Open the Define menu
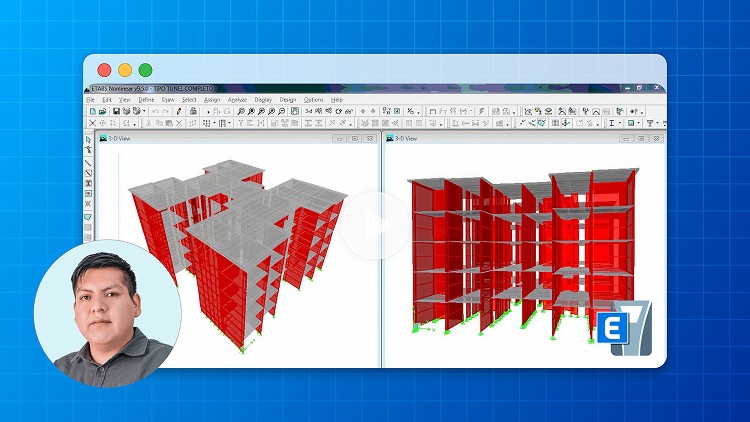This screenshot has height=422, width=750. point(146,100)
